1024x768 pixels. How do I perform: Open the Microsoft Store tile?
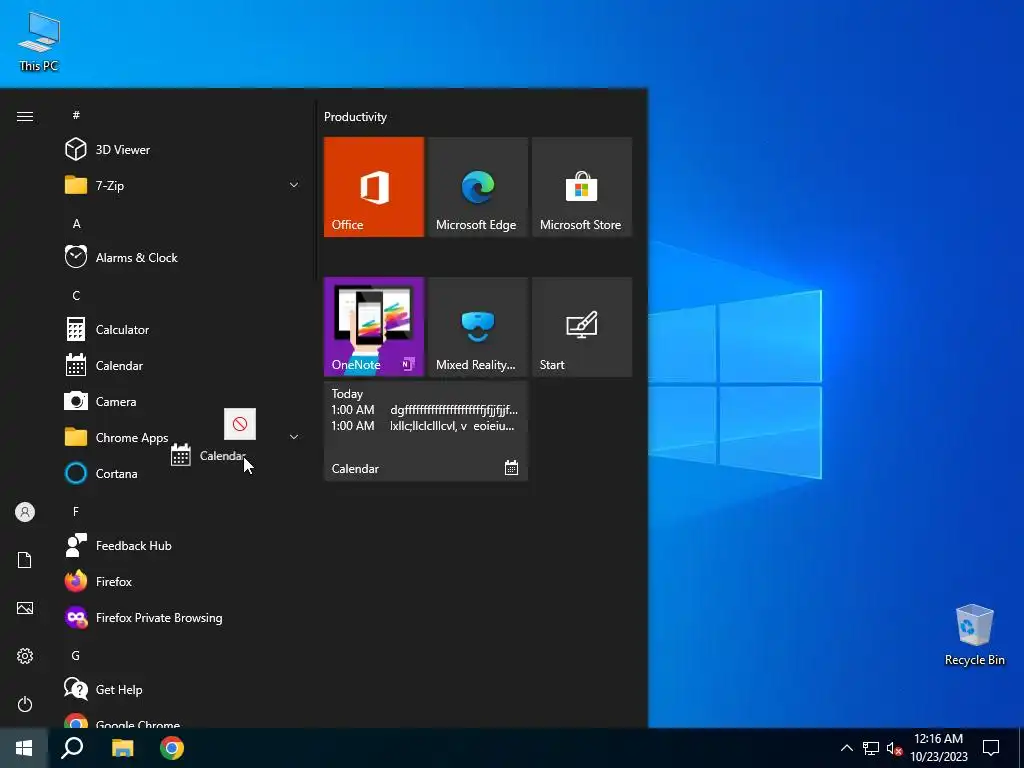coord(582,187)
